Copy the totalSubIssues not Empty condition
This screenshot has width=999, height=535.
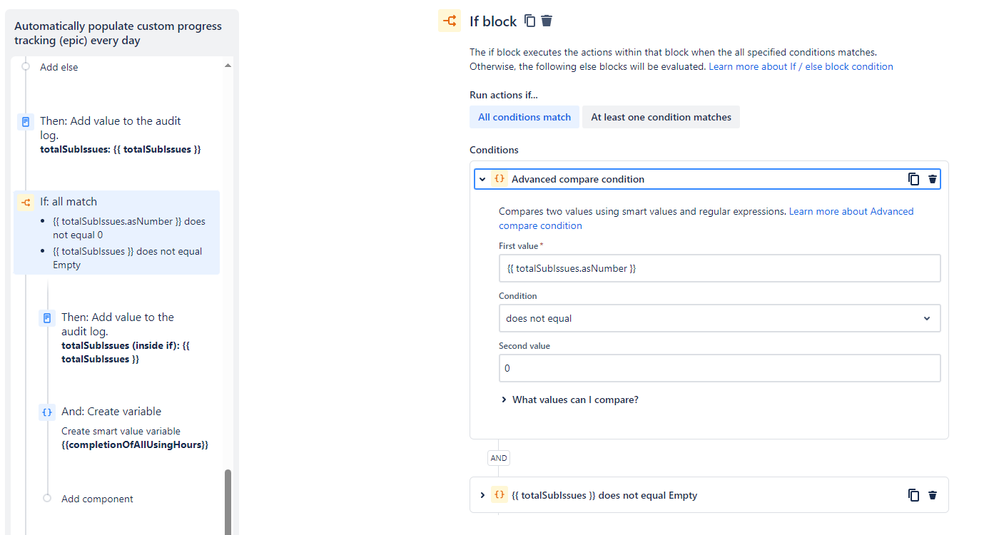pyautogui.click(x=914, y=495)
